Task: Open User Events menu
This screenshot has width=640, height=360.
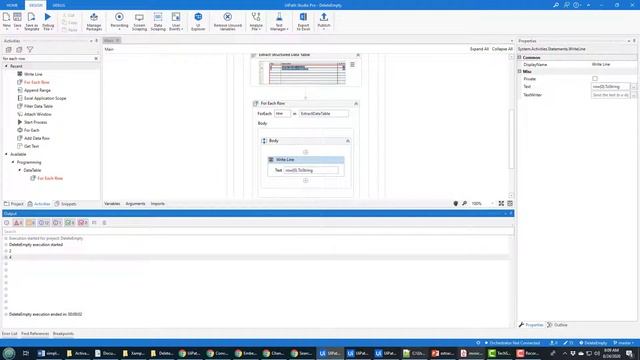Action: (176, 21)
